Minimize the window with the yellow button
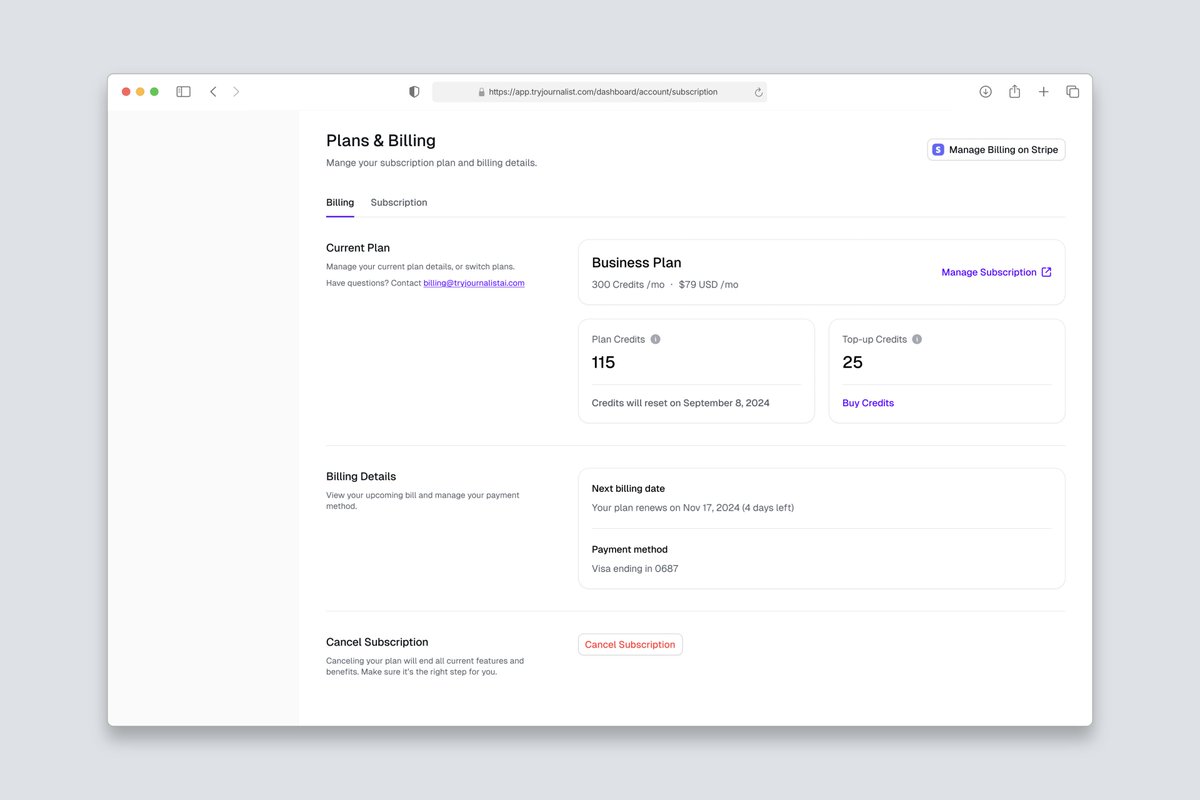The width and height of the screenshot is (1200, 800). click(140, 92)
